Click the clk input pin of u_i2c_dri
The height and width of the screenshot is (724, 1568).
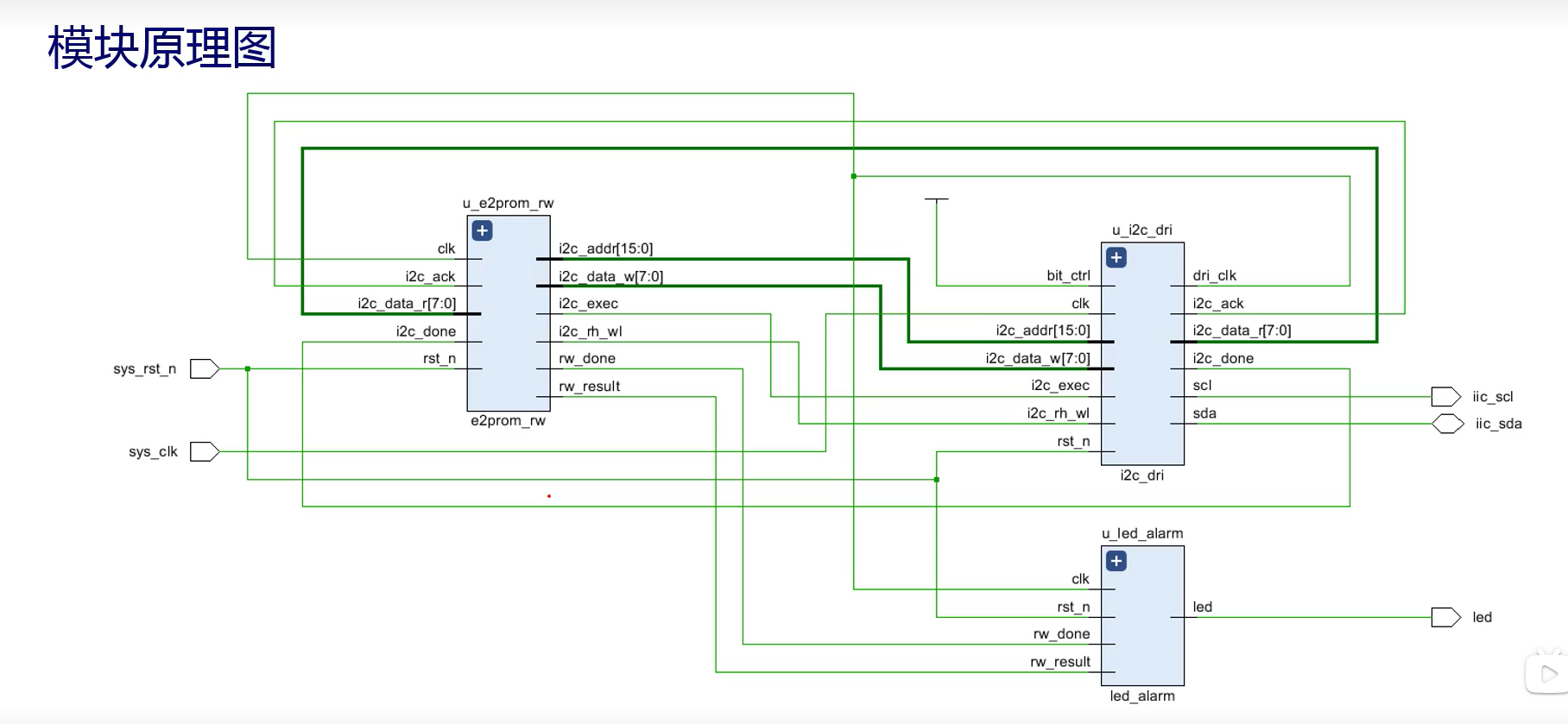pos(1080,304)
